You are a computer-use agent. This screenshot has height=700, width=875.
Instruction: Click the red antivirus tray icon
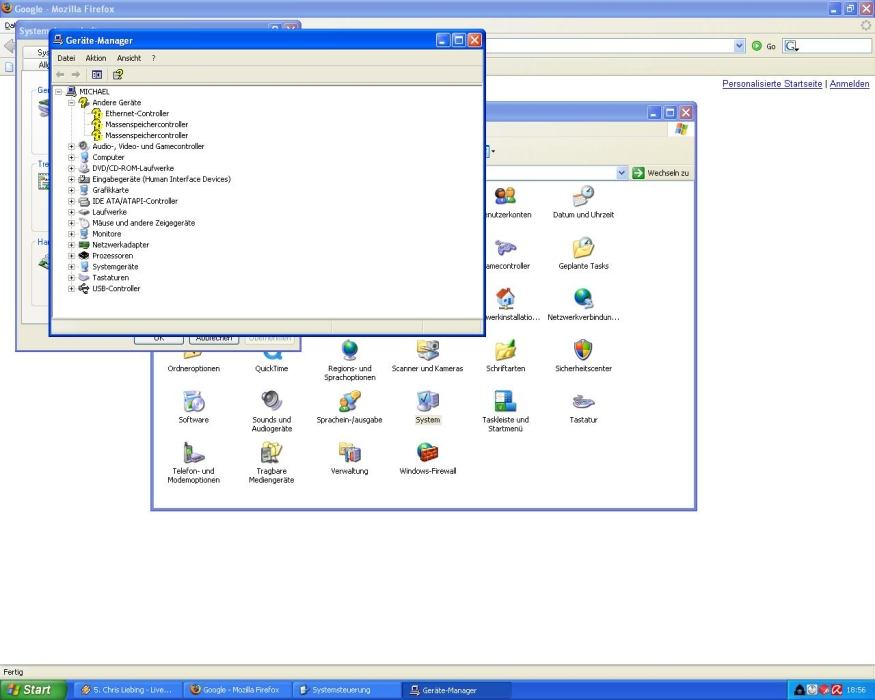[836, 690]
